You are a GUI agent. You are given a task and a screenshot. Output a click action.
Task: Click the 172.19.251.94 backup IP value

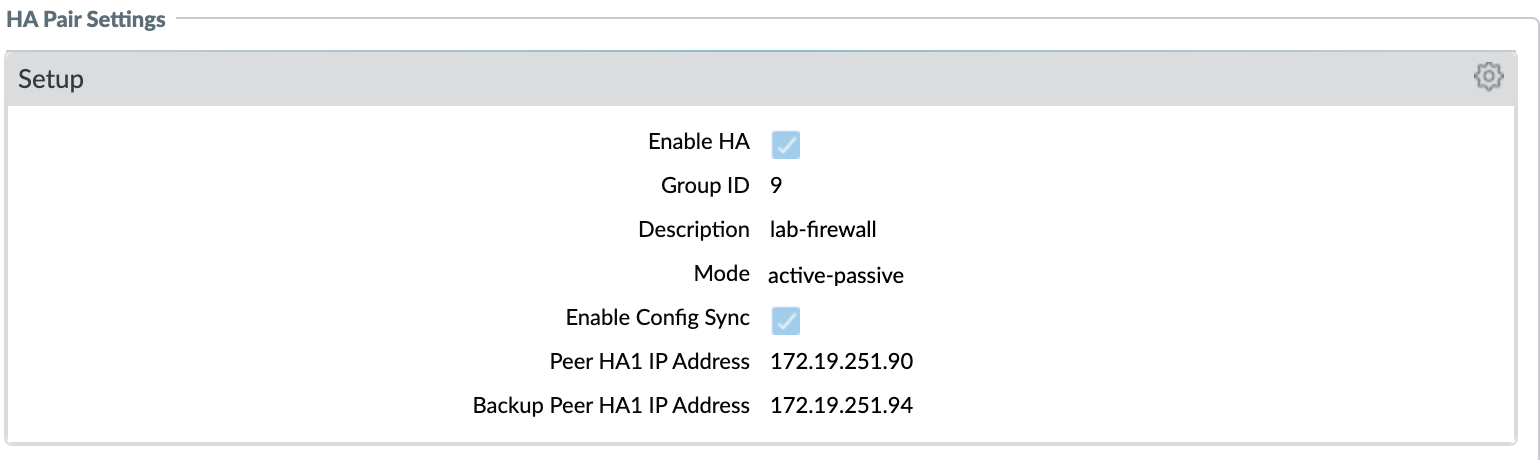[841, 406]
